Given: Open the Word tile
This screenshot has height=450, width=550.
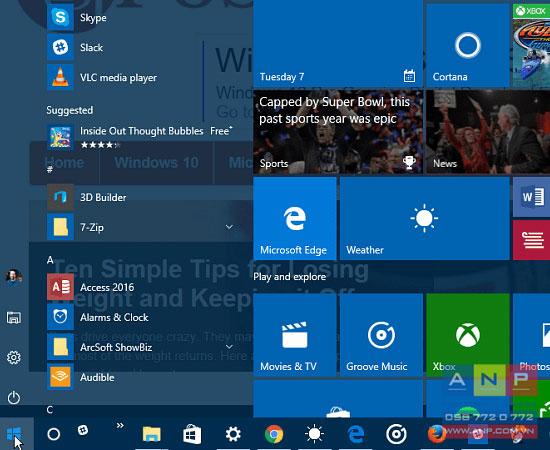Looking at the screenshot, I should [531, 197].
